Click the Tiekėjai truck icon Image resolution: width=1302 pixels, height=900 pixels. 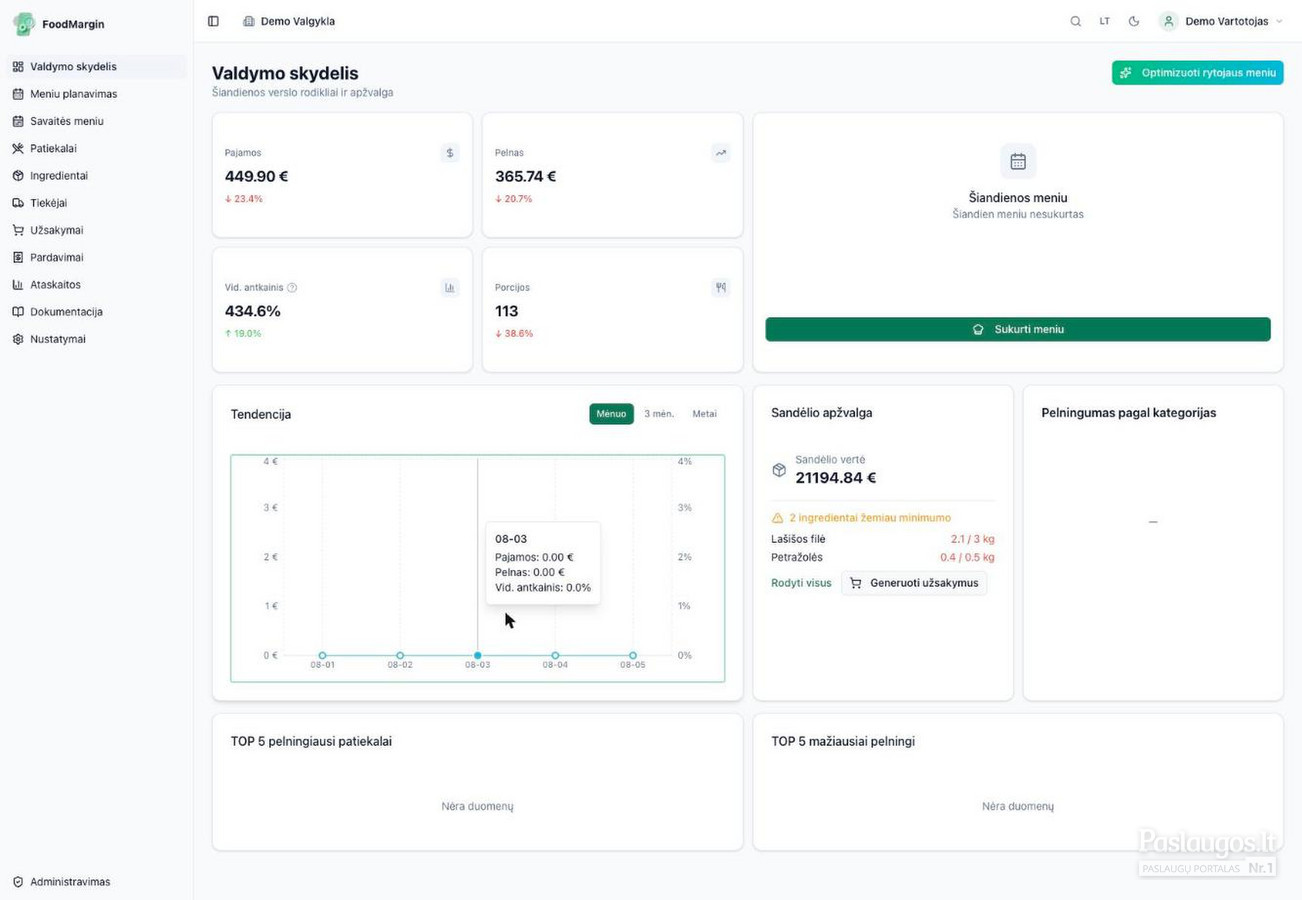pos(18,203)
